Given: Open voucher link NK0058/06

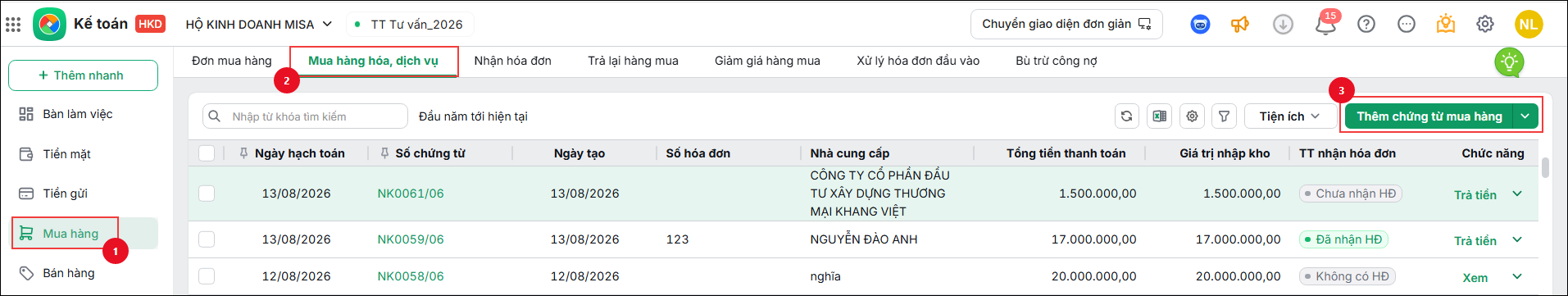Looking at the screenshot, I should 411,276.
